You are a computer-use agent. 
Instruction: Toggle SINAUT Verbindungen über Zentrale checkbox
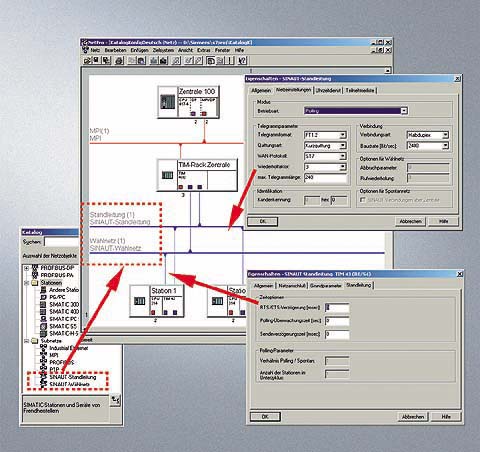click(363, 200)
